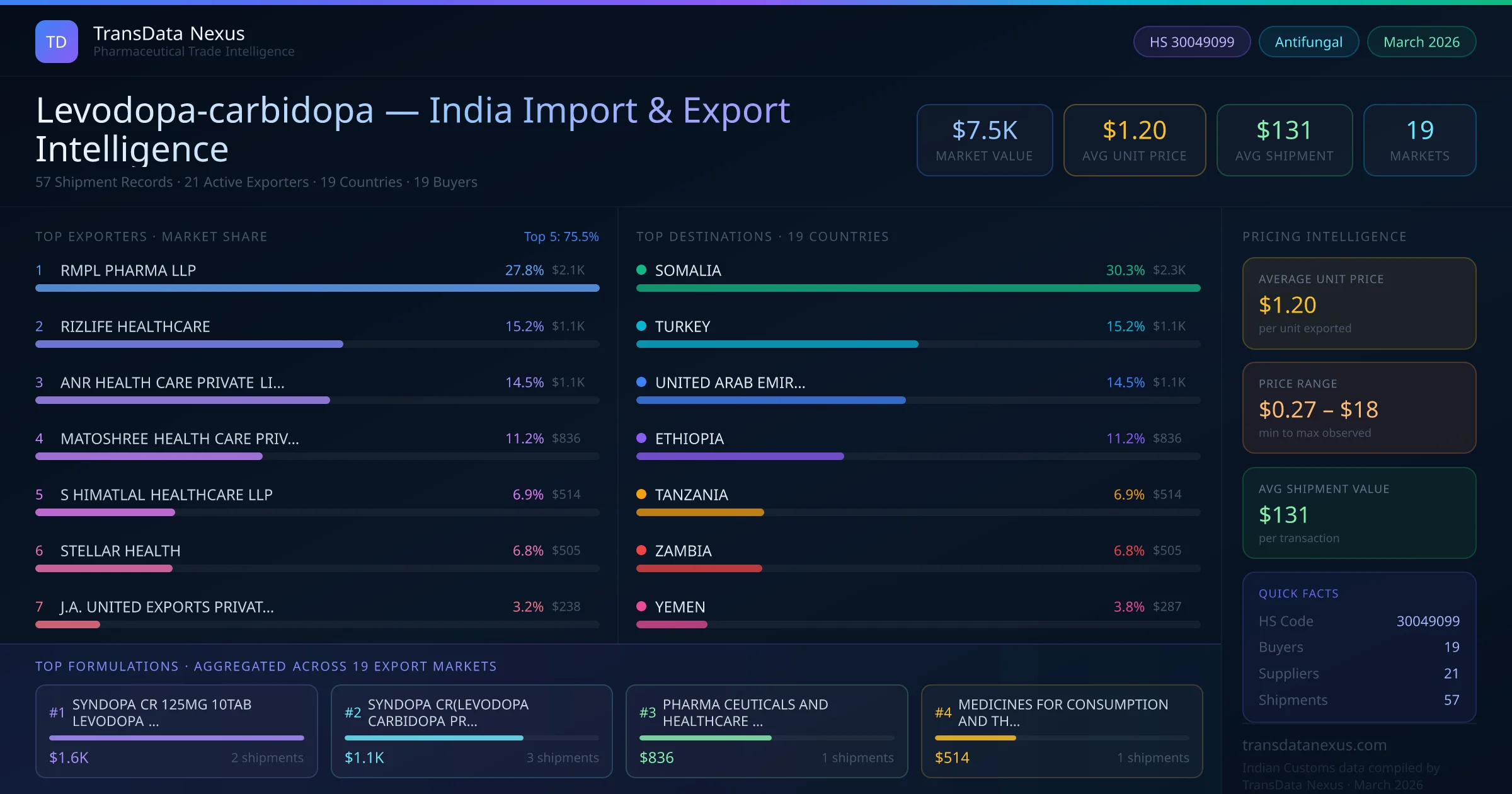This screenshot has width=1512, height=794.
Task: Open the Market Value $7.5K stat card
Action: pos(984,140)
